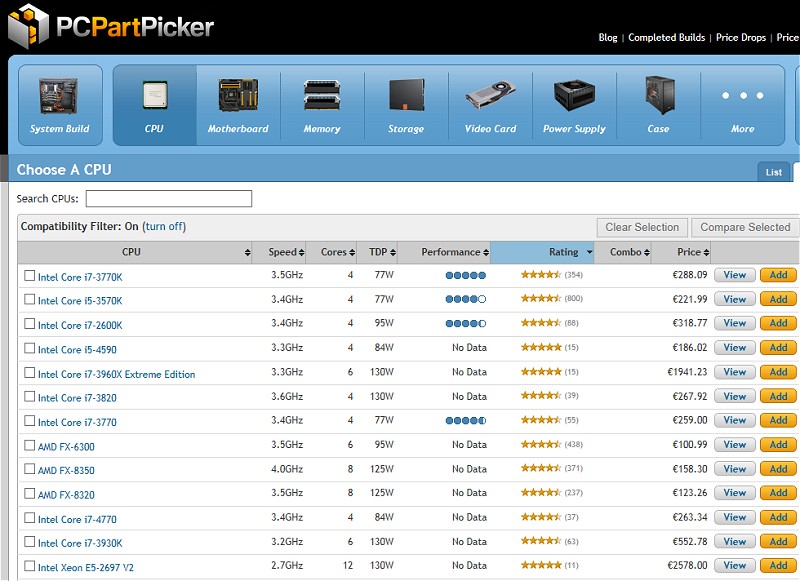Click the star rating of i7-3770K
This screenshot has height=581, width=800.
click(541, 274)
